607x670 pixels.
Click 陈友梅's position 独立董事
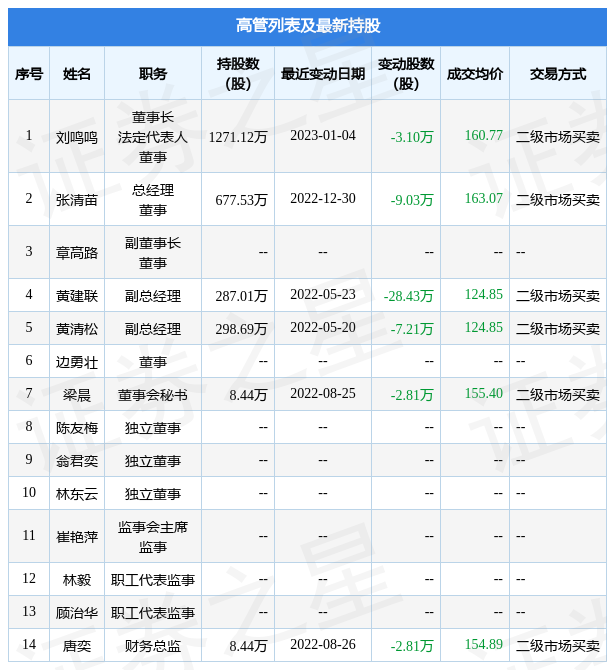[152, 428]
